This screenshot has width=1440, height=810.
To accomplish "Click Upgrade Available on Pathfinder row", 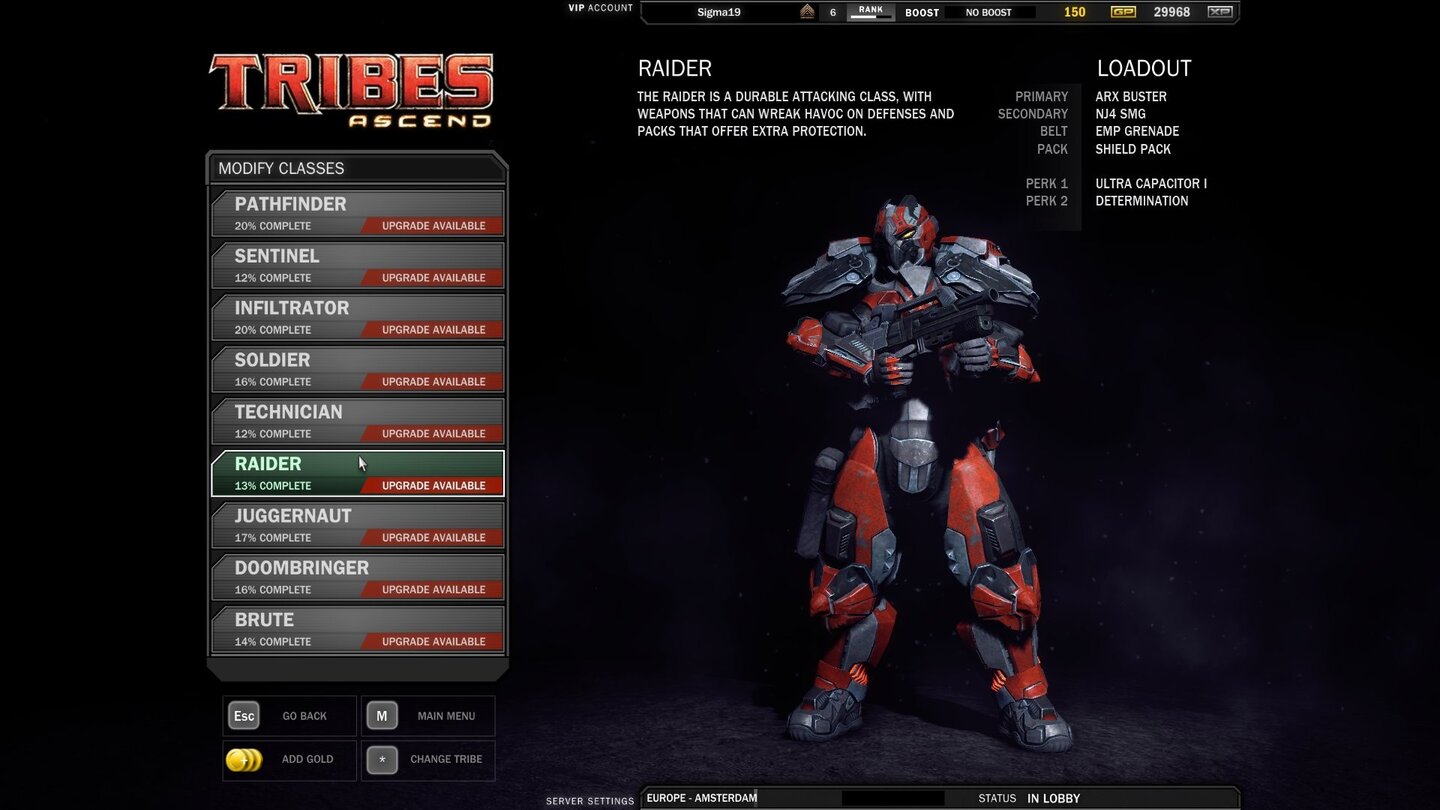I will click(433, 226).
